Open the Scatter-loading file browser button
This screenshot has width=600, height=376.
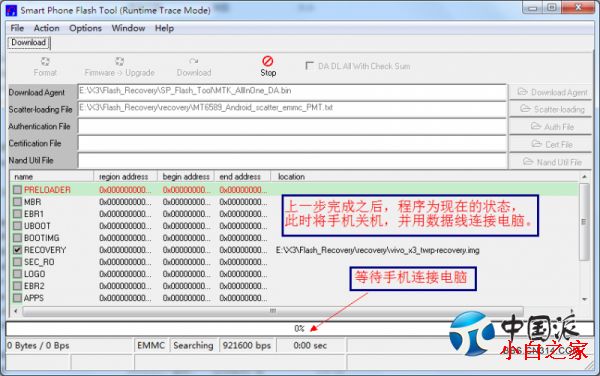click(550, 109)
